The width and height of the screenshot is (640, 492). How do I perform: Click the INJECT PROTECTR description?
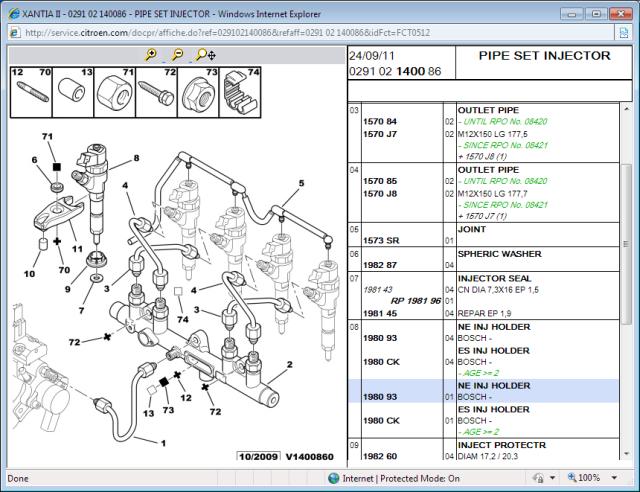(502, 445)
